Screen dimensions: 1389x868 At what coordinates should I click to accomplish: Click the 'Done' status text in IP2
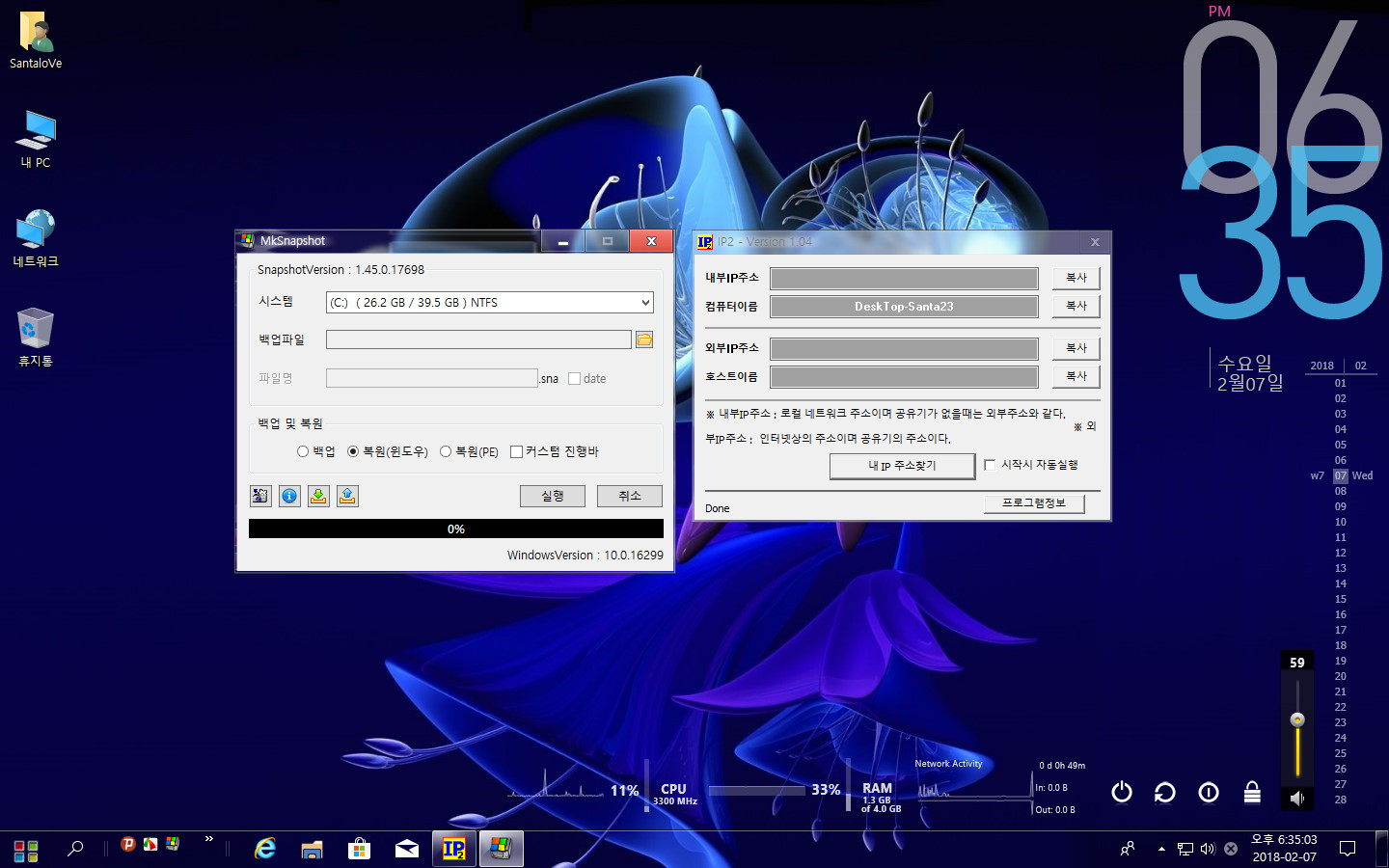(717, 508)
